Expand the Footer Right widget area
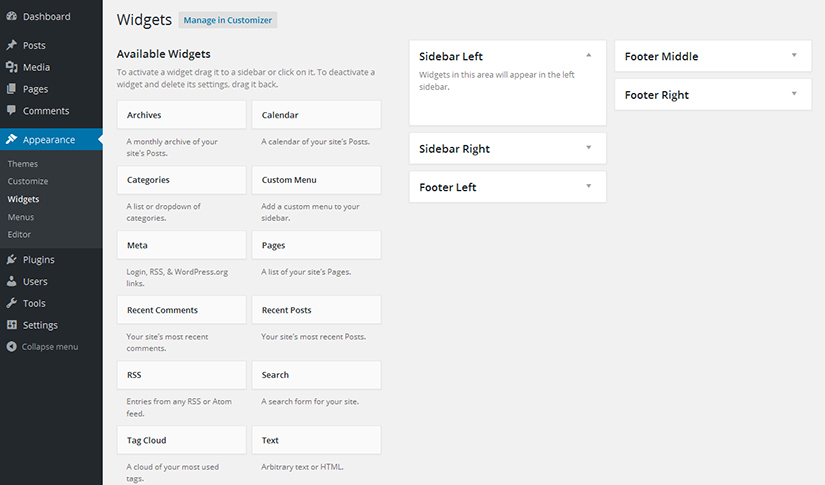The image size is (825, 485). point(794,94)
